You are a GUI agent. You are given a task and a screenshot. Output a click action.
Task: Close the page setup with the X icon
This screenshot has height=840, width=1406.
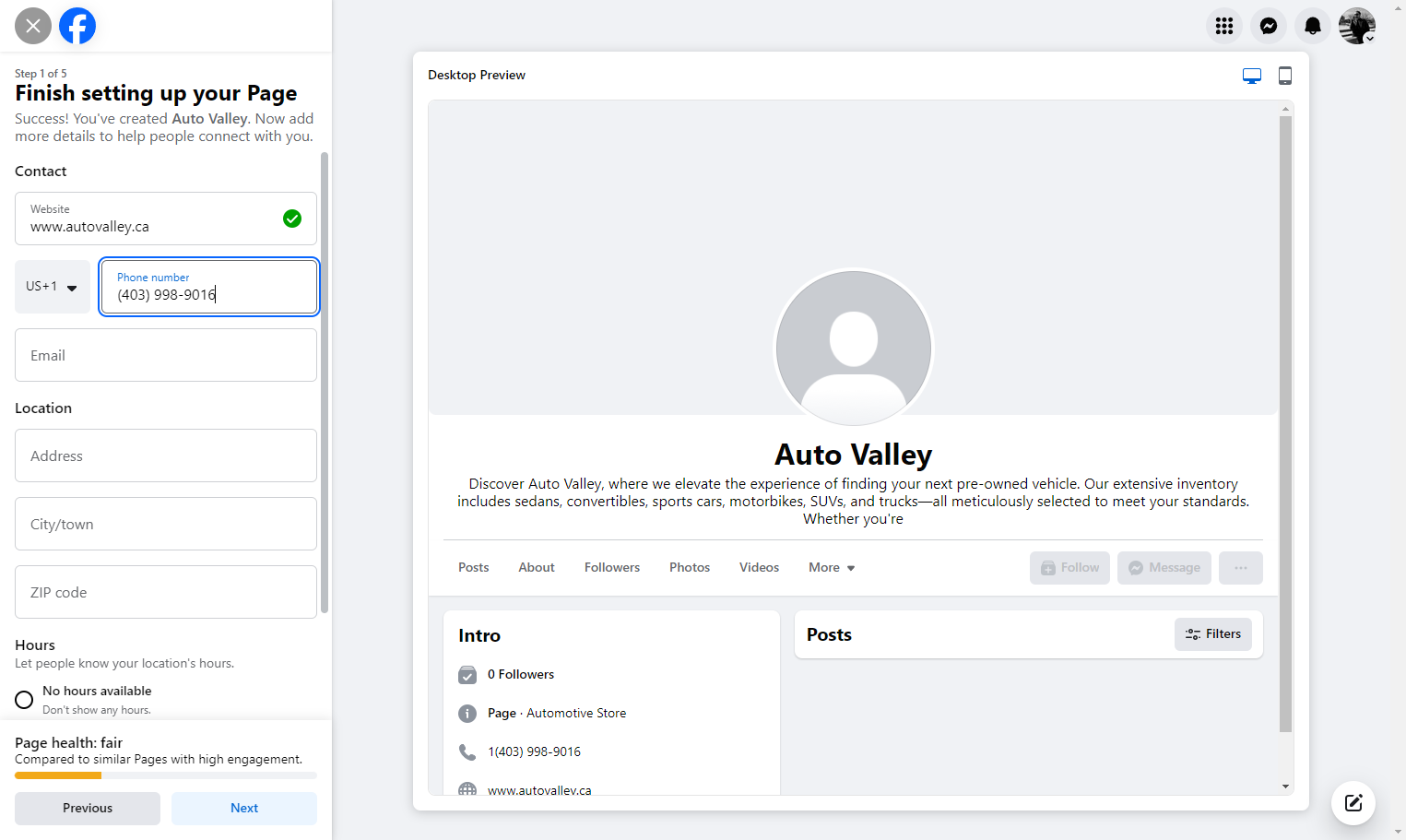[x=33, y=26]
